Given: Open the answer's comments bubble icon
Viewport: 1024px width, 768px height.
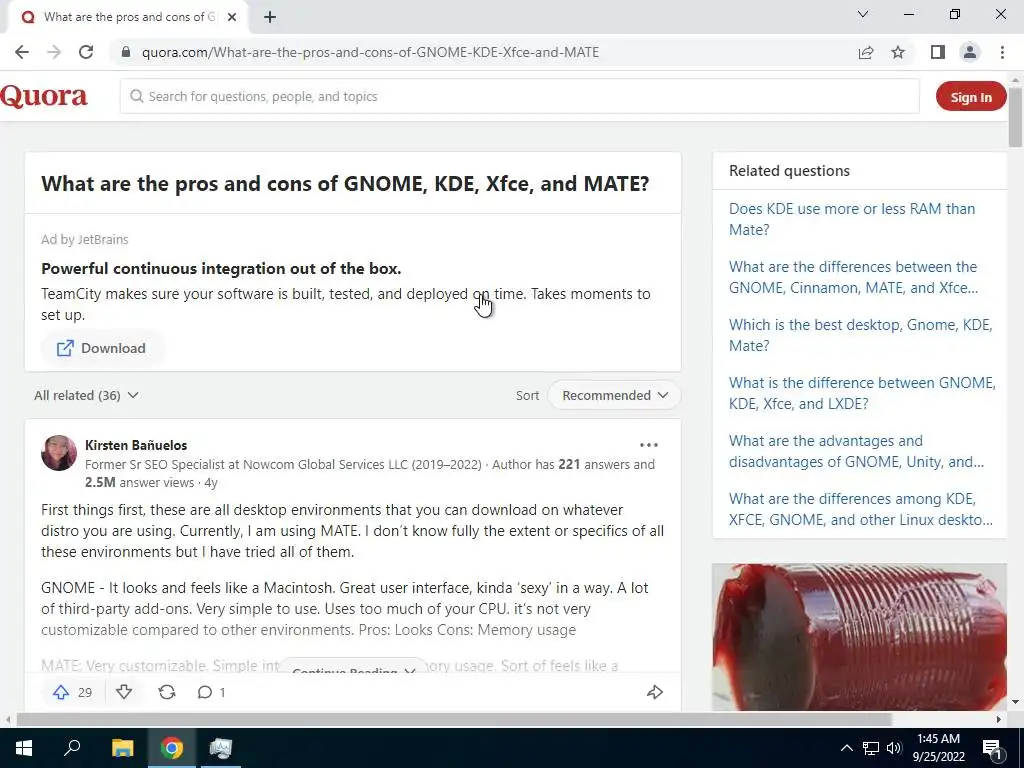Looking at the screenshot, I should point(204,692).
